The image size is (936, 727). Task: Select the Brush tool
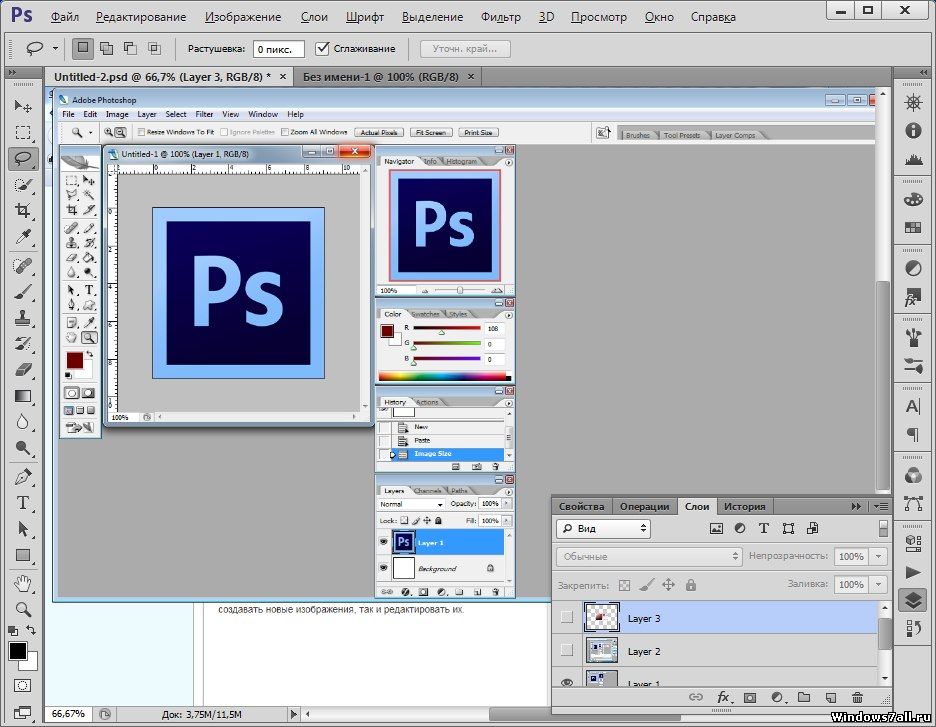(23, 292)
